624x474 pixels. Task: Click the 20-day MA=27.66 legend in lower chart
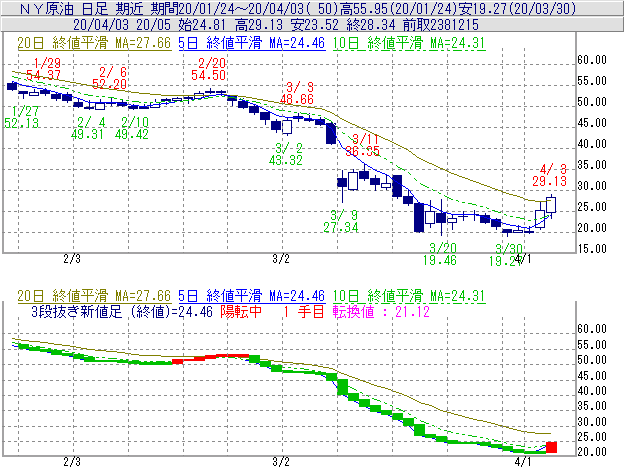(94, 296)
